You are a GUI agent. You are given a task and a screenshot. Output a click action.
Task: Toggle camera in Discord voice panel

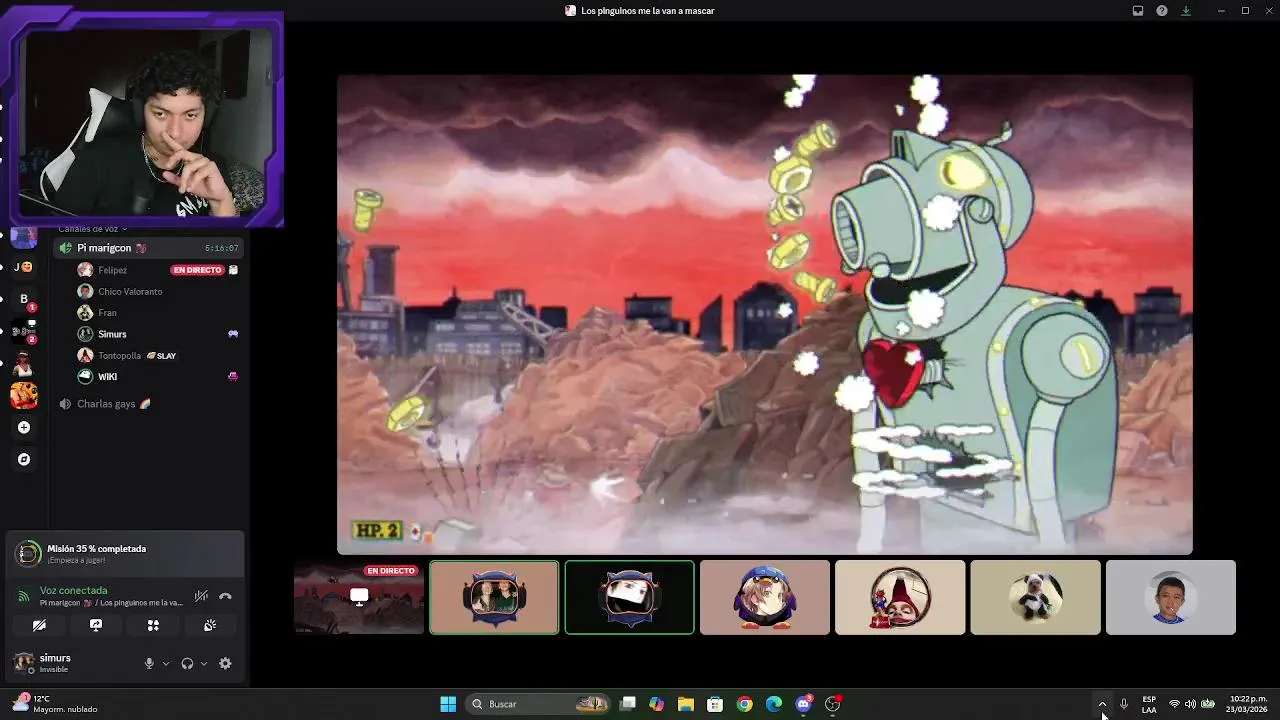pos(39,625)
